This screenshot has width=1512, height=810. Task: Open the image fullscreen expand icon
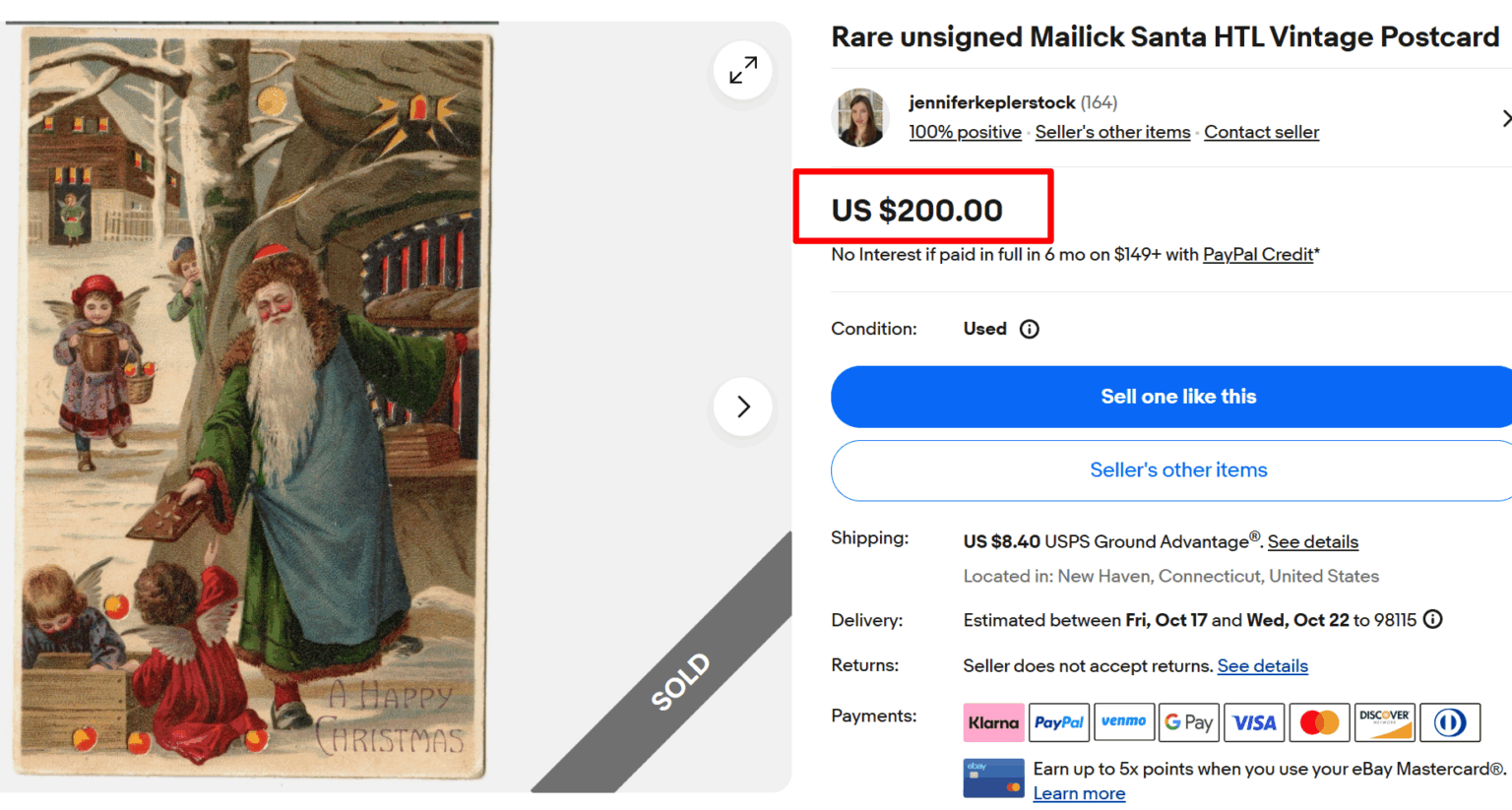point(742,70)
